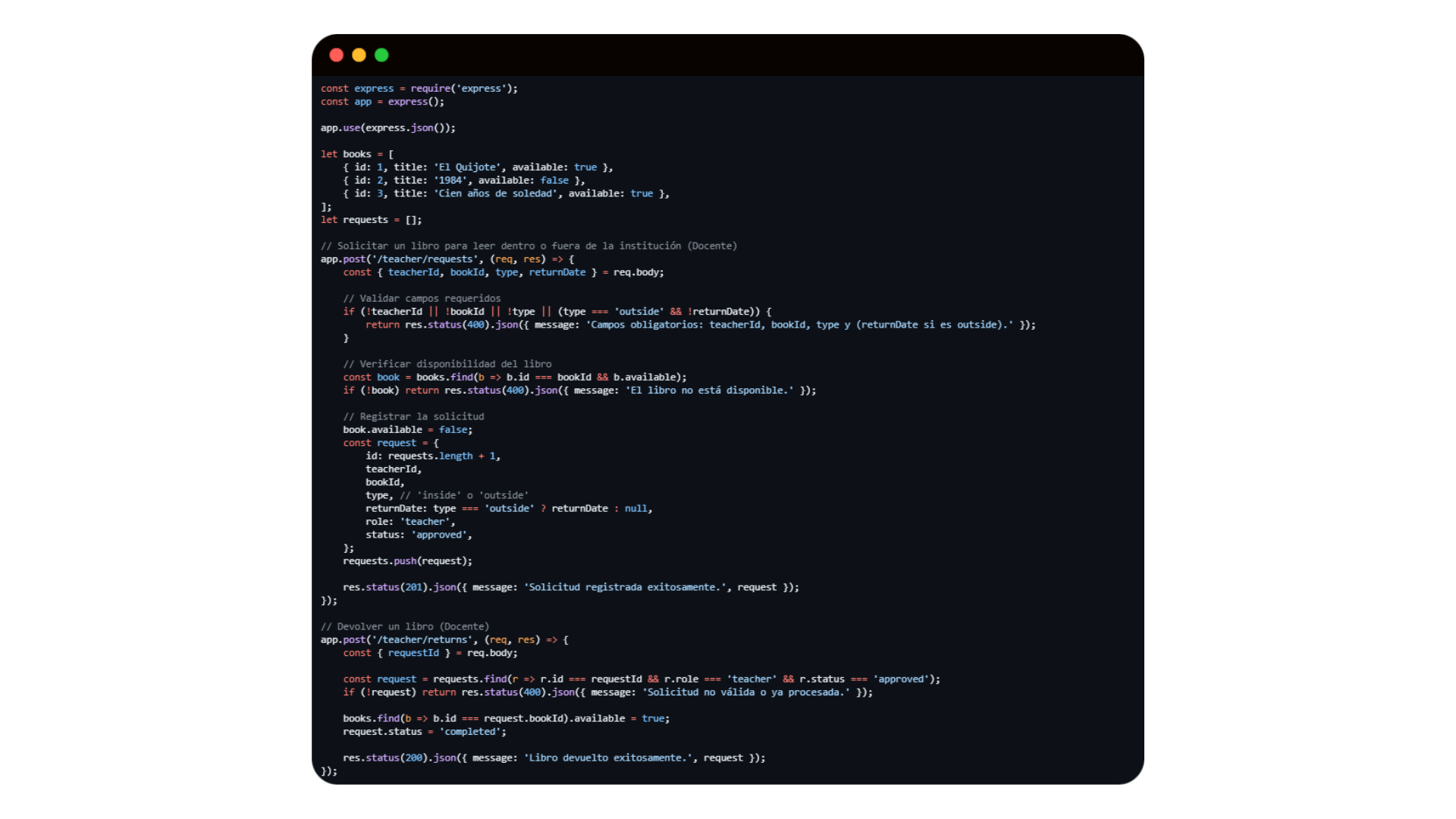Click the 'El libro no está disponible.' message
This screenshot has width=1456, height=819.
pyautogui.click(x=709, y=391)
